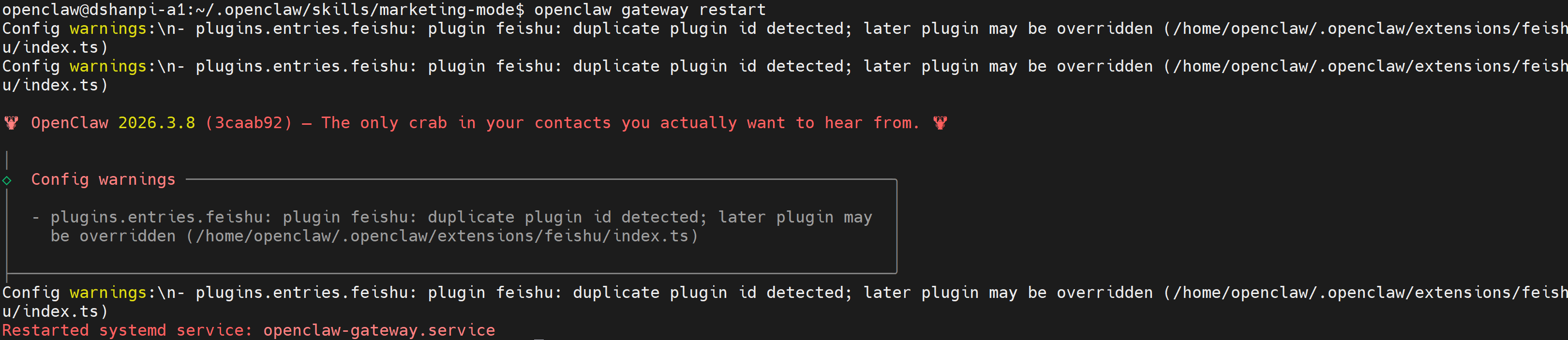Click the word 'systemd' in the last line
The image size is (1568, 340).
[x=132, y=330]
